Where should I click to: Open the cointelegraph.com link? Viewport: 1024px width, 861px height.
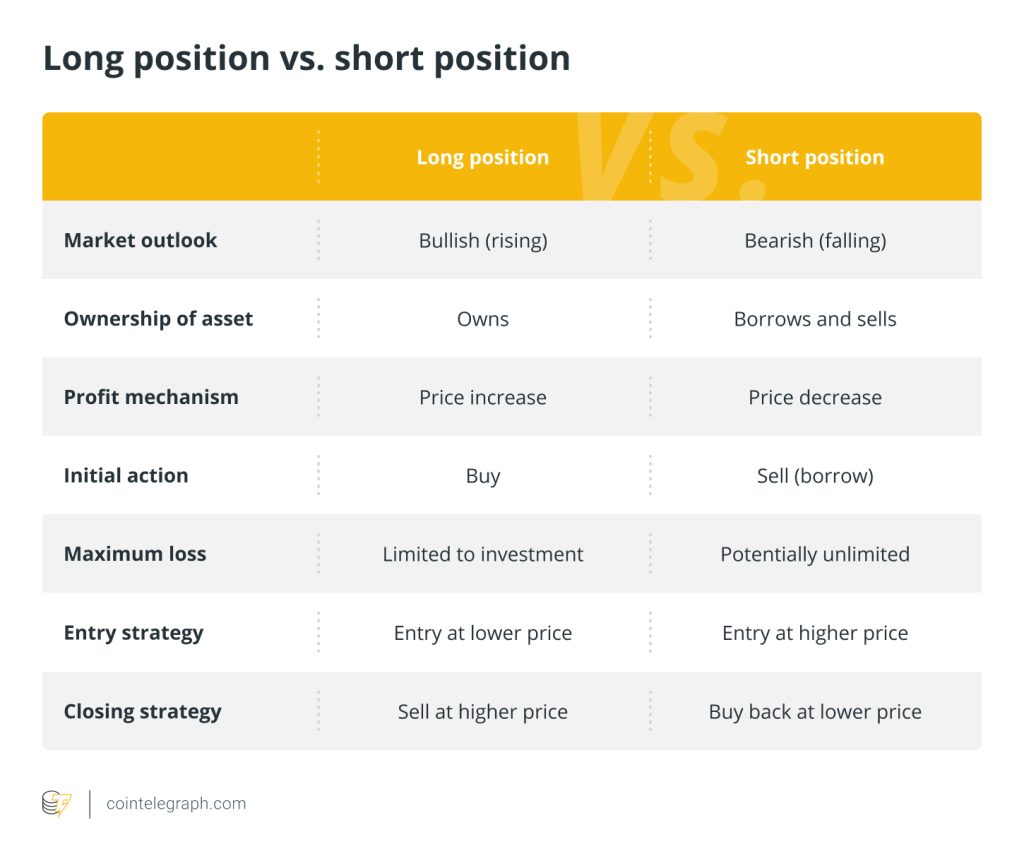click(176, 804)
